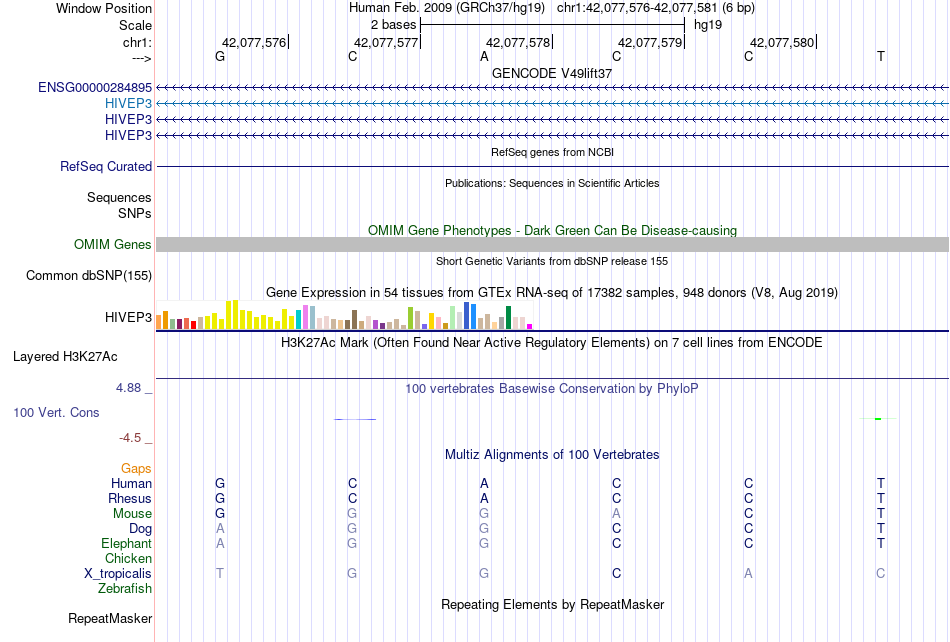Viewport: 950px width, 642px height.
Task: Open the RefSeq Curated track label
Action: [x=106, y=167]
